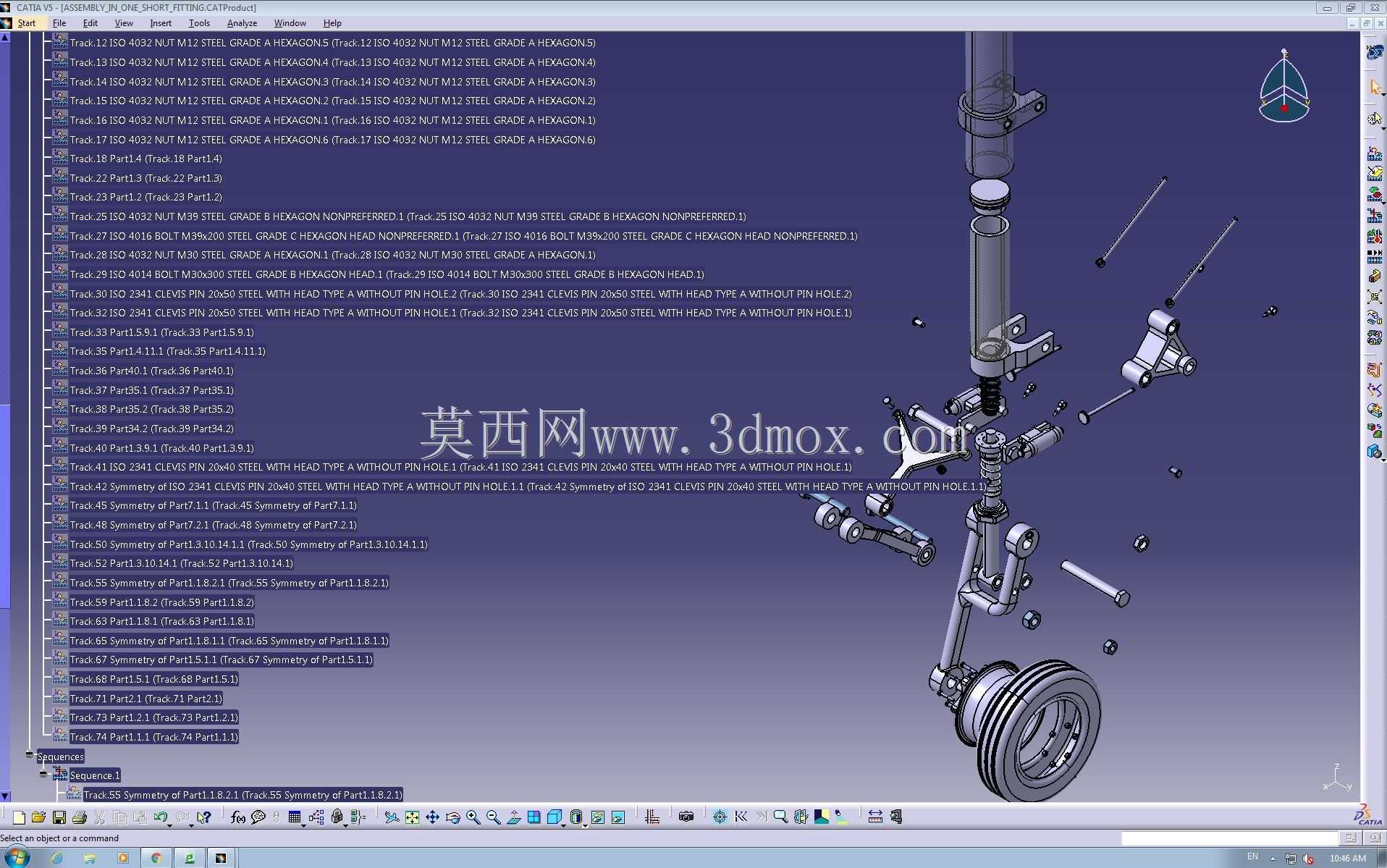
Task: Open the Edit menu
Action: tap(90, 23)
